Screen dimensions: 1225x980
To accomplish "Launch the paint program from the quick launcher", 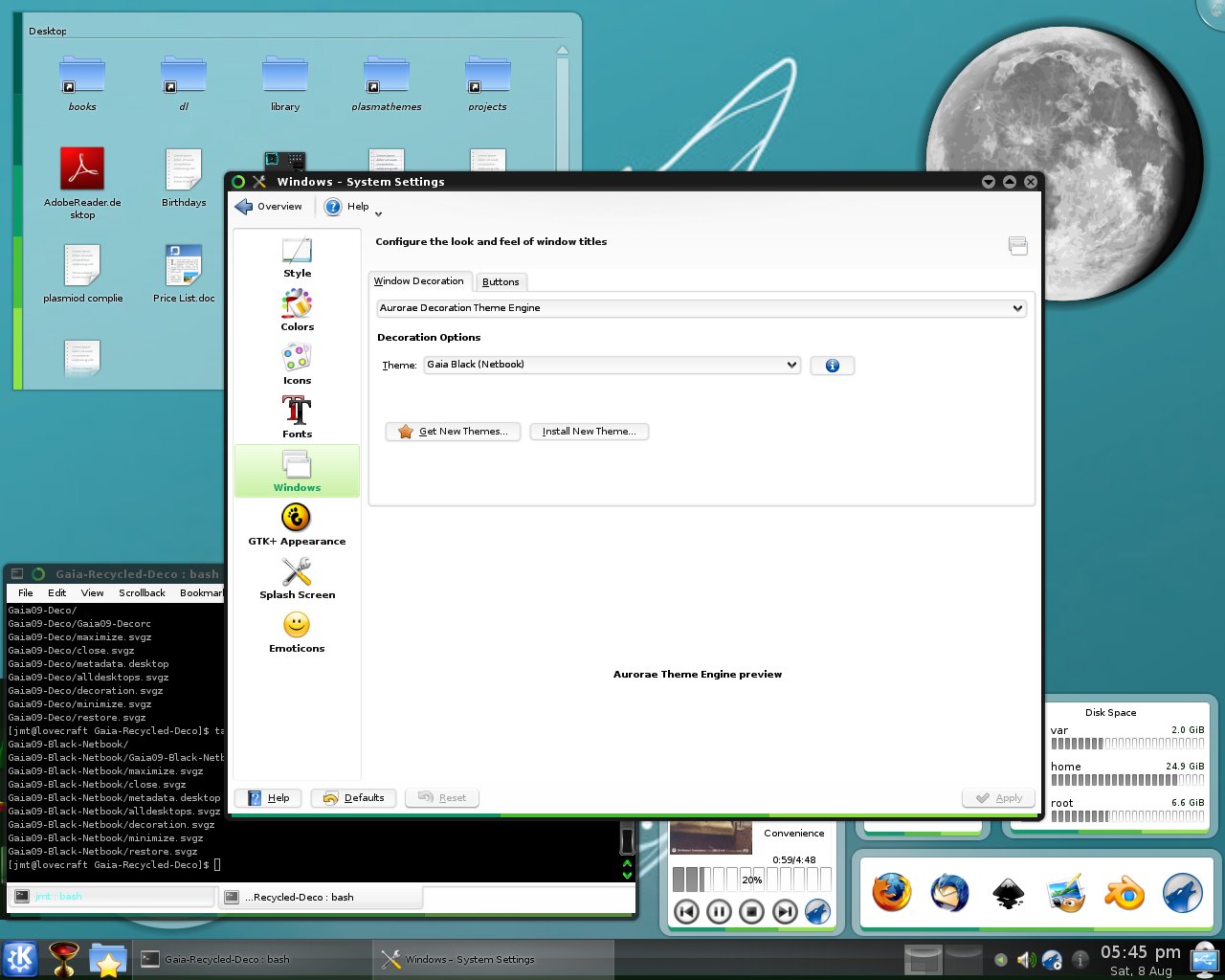I will [x=1066, y=894].
